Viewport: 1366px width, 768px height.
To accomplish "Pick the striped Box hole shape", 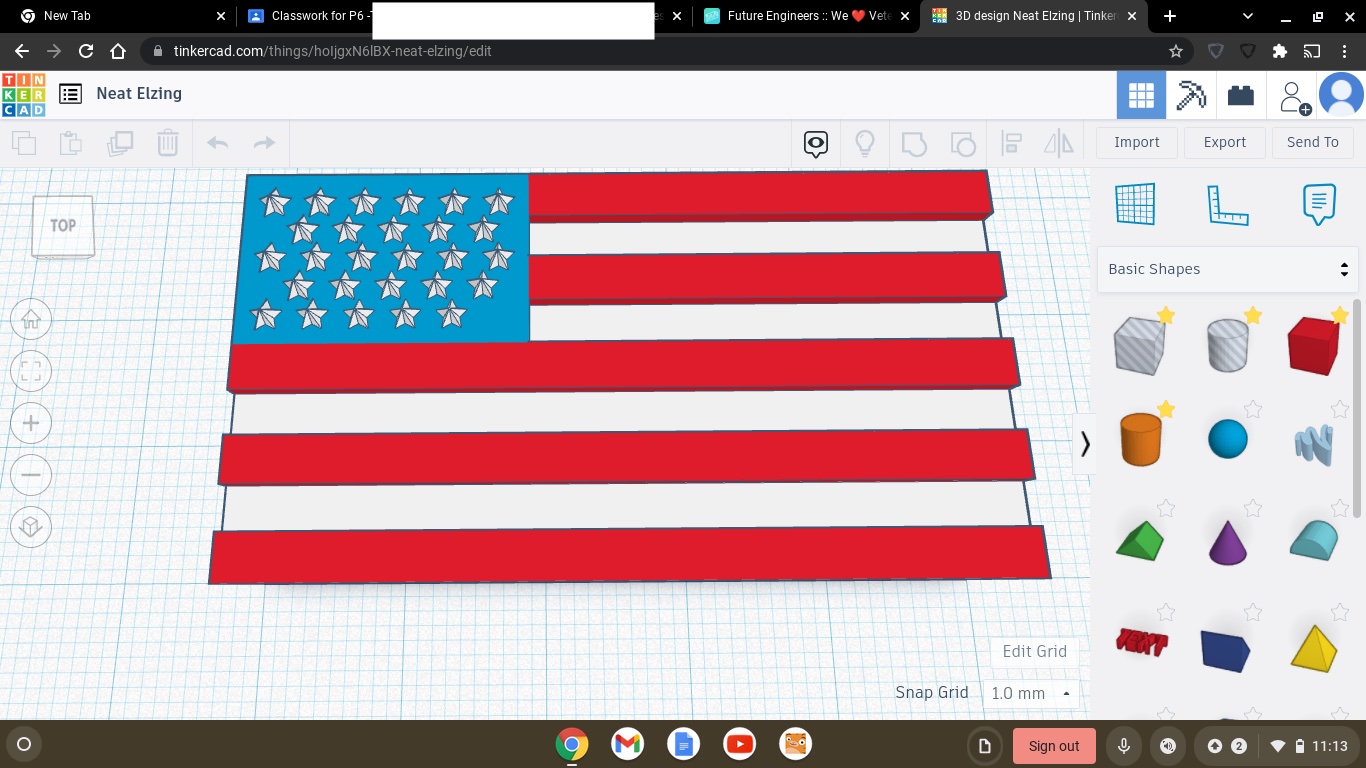I will pyautogui.click(x=1140, y=345).
